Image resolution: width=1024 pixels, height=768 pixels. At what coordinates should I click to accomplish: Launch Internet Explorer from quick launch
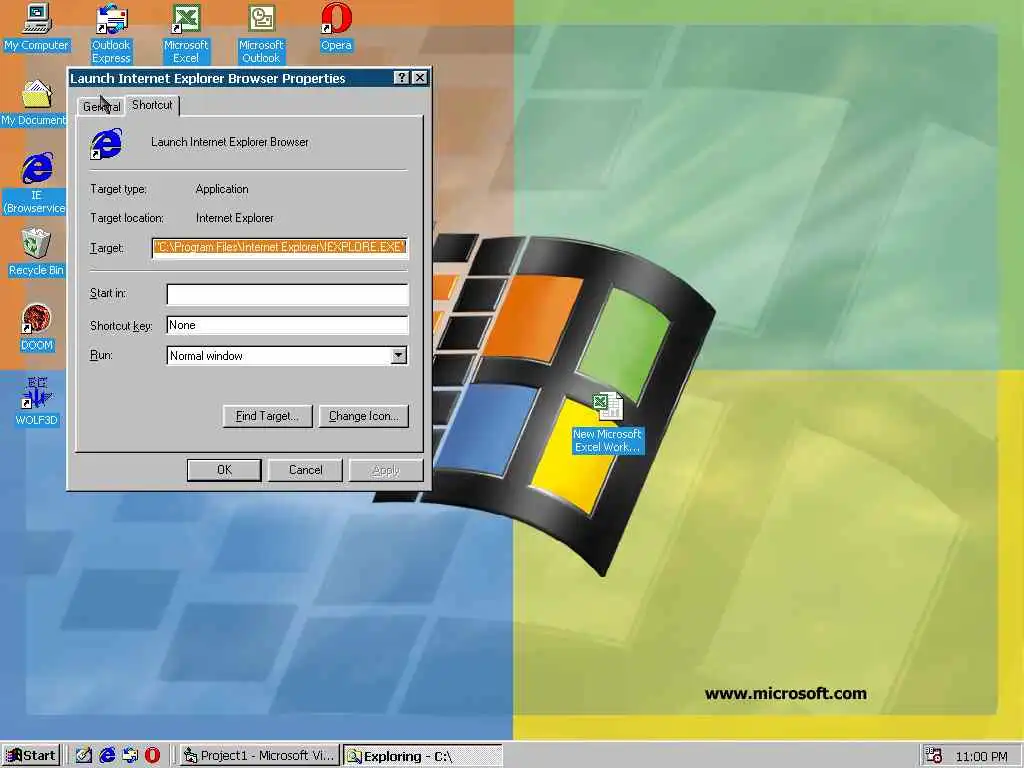click(x=106, y=756)
